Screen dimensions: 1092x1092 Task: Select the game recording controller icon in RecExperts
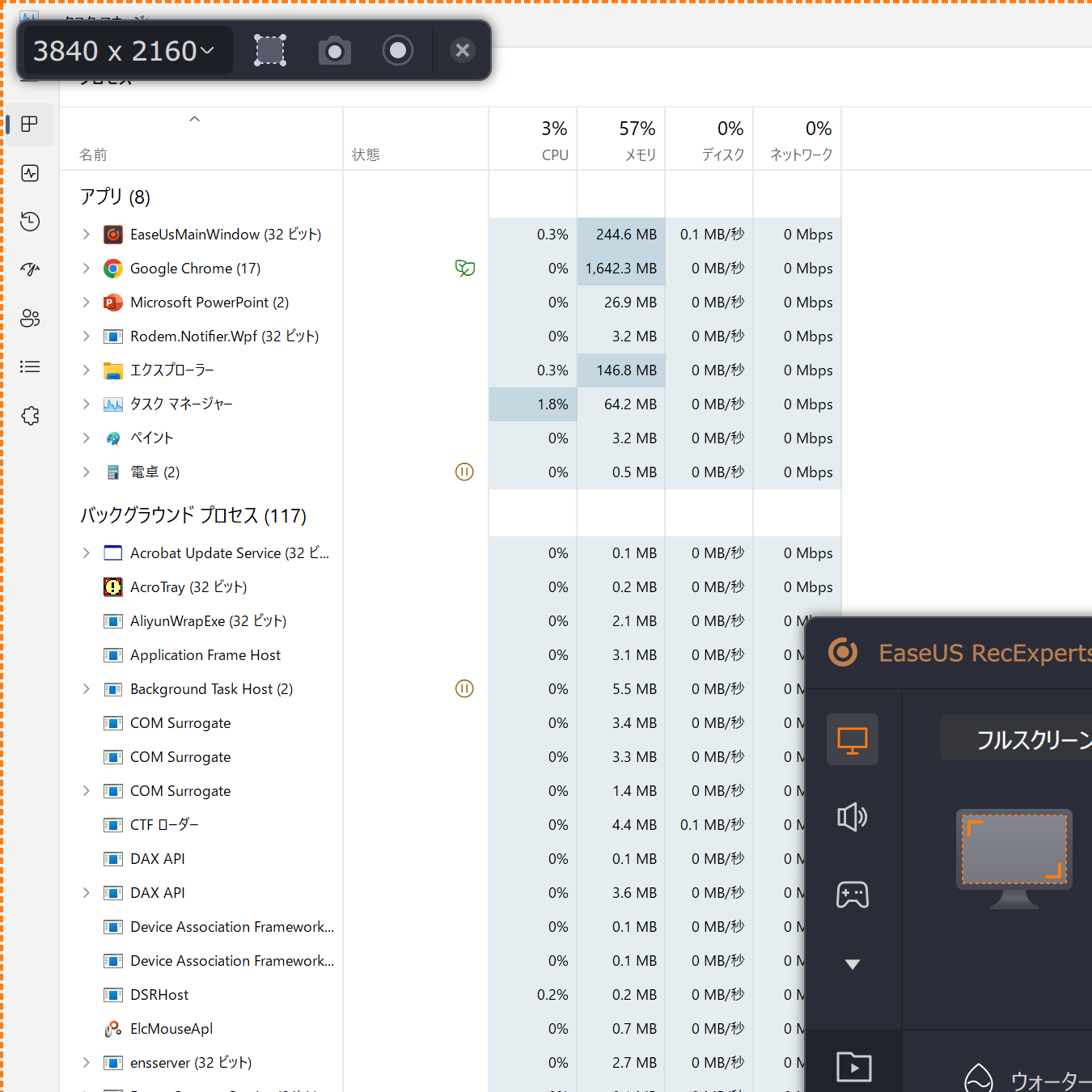[x=853, y=895]
